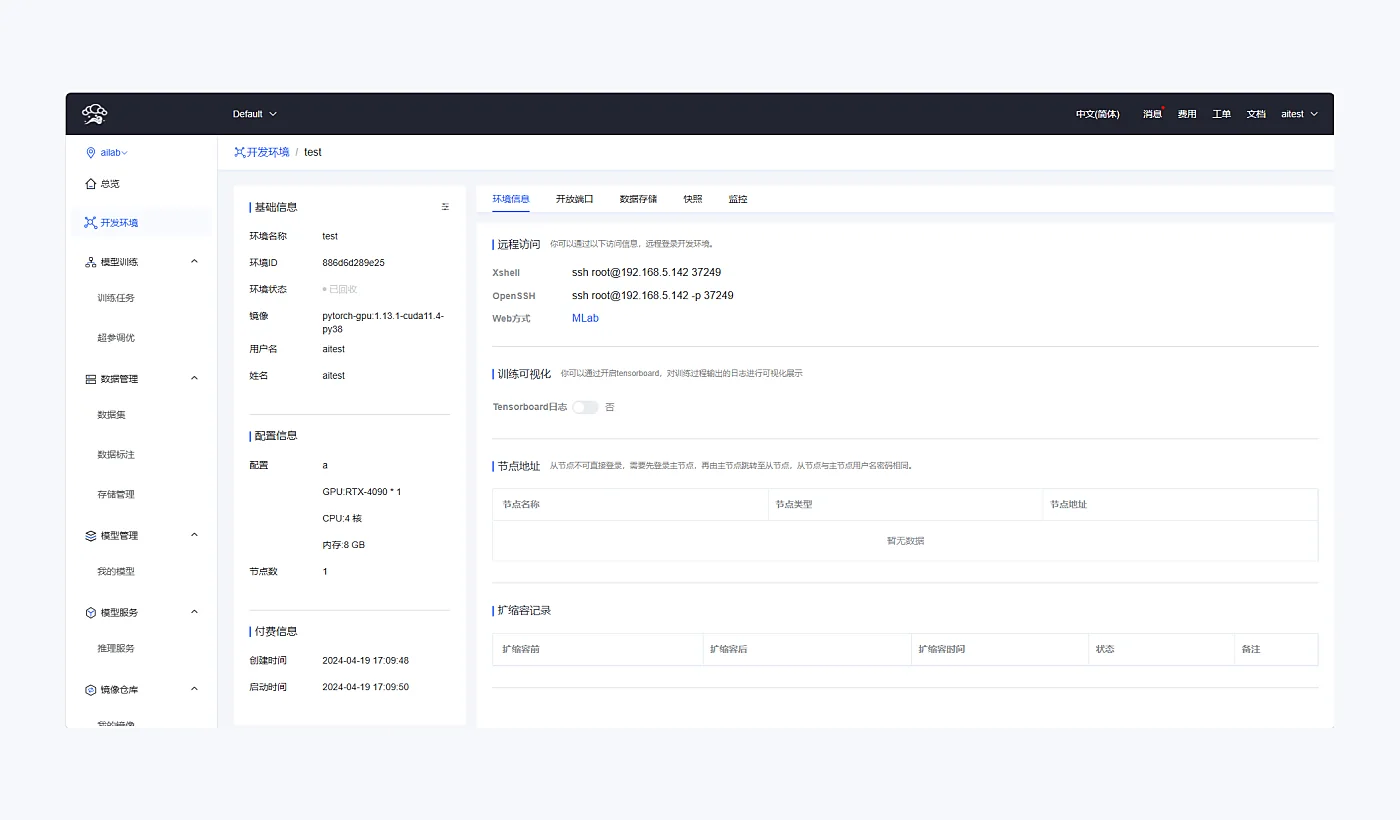This screenshot has width=1400, height=820.
Task: Click the platform logo in header
Action: (95, 114)
